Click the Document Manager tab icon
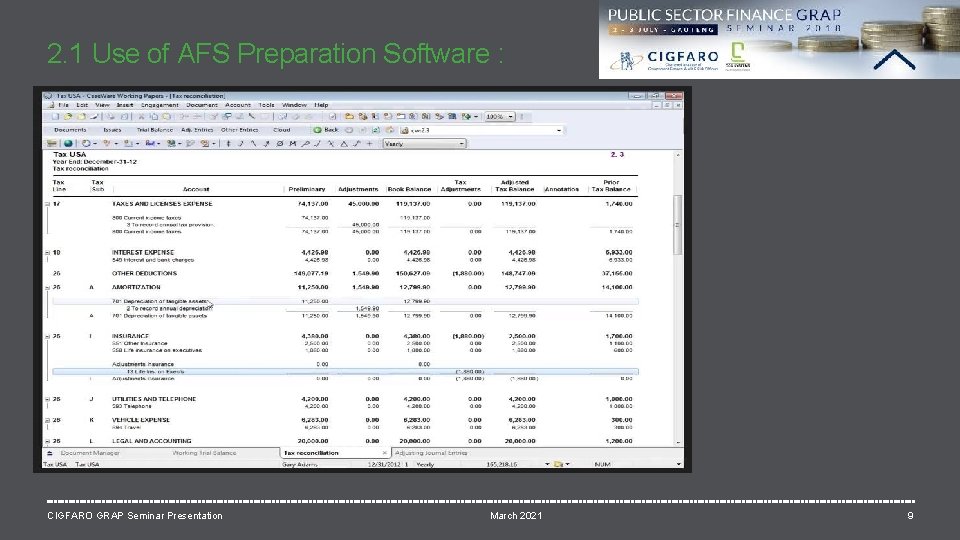Viewport: 960px width, 540px height. click(50, 453)
